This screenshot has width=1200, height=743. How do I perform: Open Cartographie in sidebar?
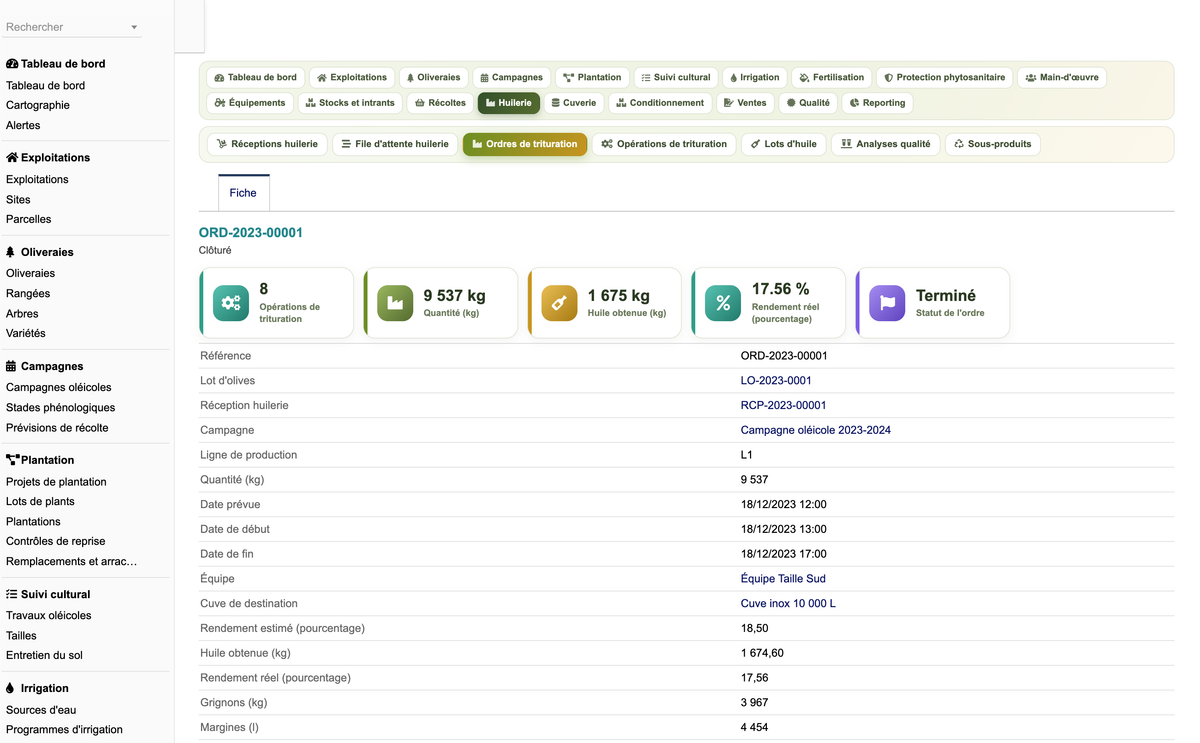pos(38,105)
